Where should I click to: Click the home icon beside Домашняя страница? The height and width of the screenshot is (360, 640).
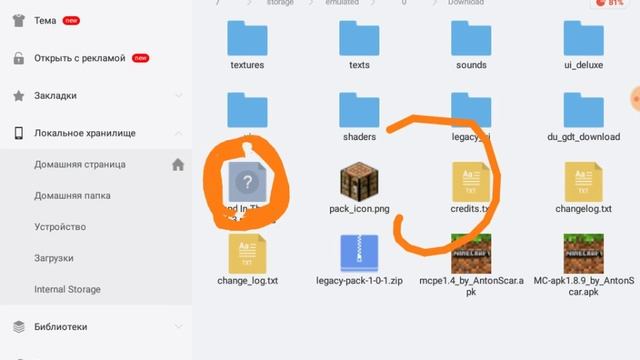[x=178, y=164]
